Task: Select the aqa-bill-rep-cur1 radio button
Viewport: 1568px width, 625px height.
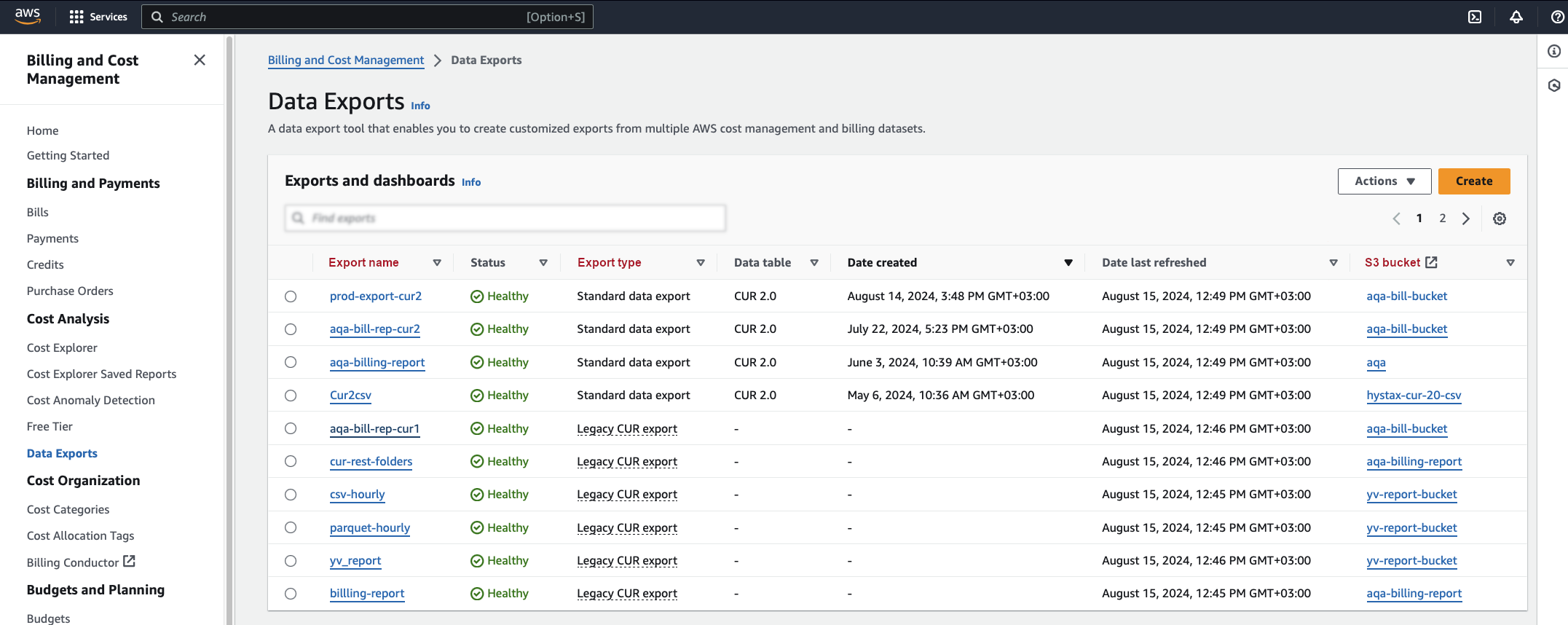Action: pyautogui.click(x=291, y=428)
